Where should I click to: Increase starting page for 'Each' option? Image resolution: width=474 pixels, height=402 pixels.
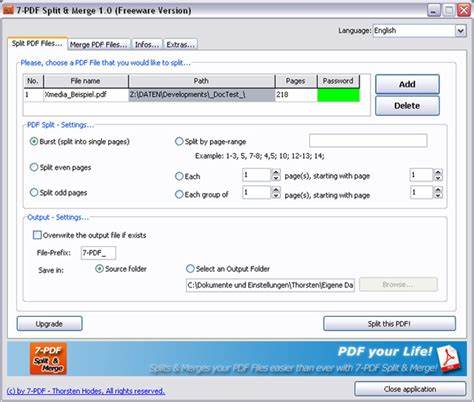click(438, 172)
